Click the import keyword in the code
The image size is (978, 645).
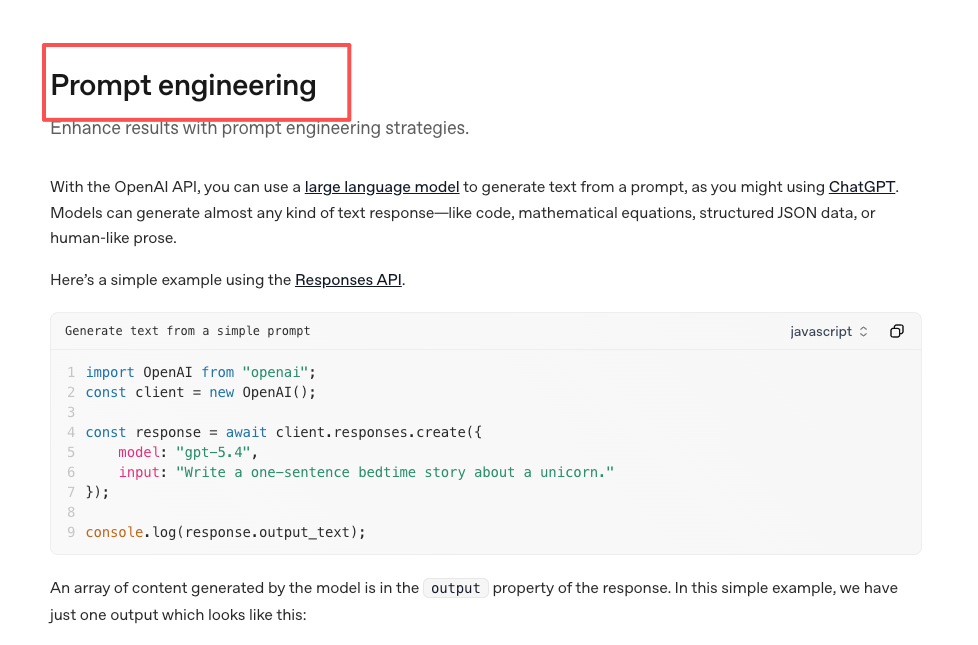click(x=110, y=372)
